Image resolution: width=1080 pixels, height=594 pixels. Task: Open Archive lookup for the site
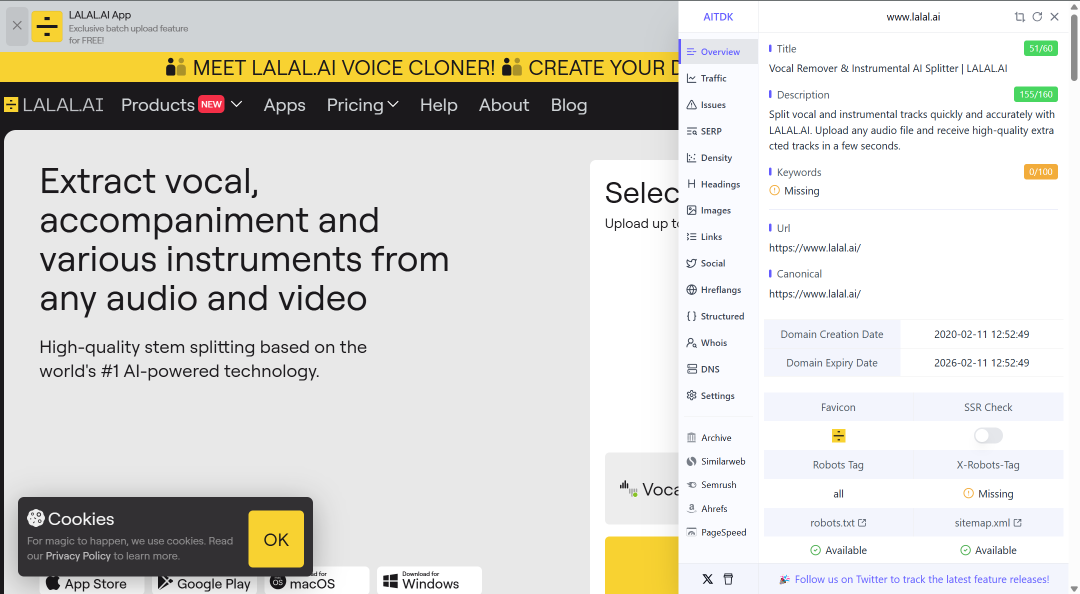pyautogui.click(x=718, y=438)
